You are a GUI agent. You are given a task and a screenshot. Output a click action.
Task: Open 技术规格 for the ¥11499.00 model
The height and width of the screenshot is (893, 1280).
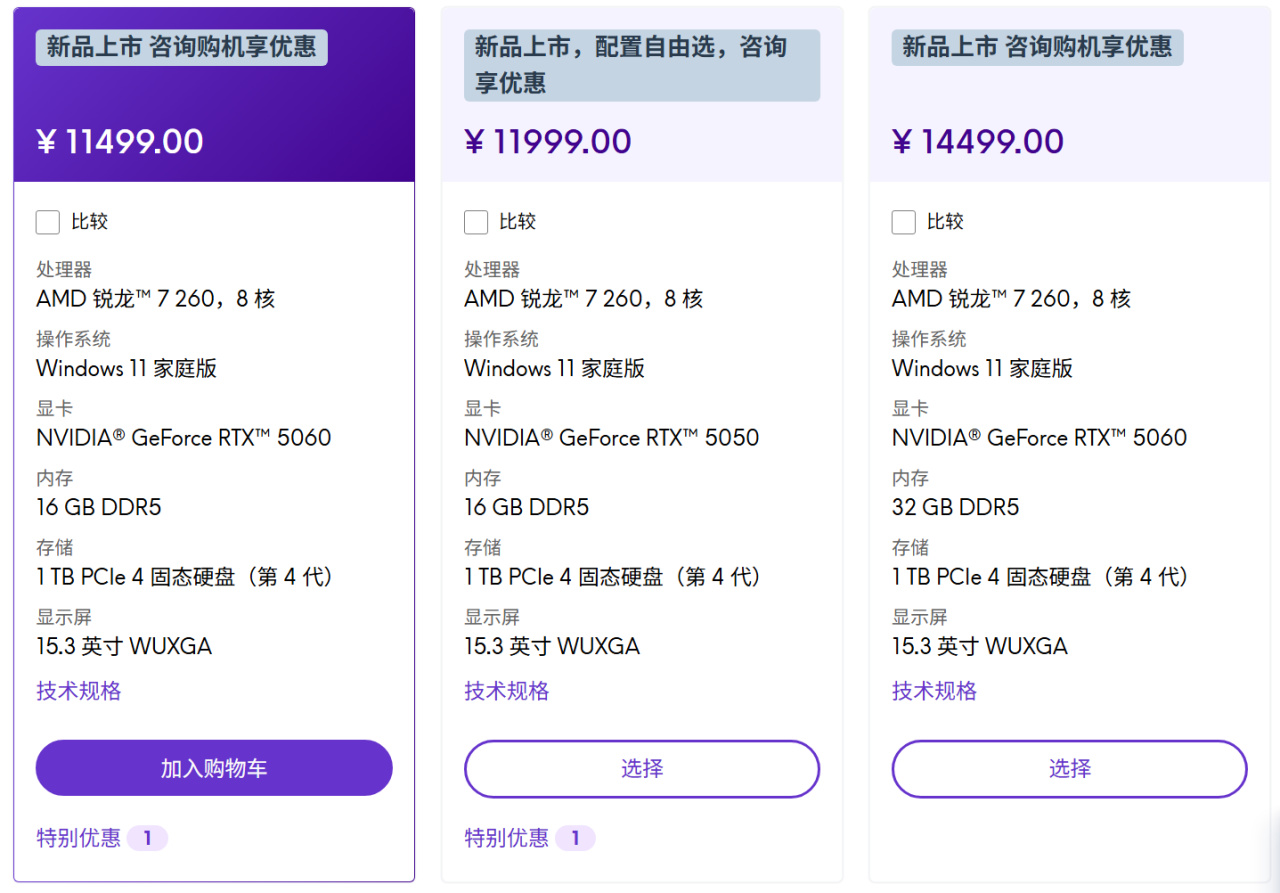[x=79, y=691]
